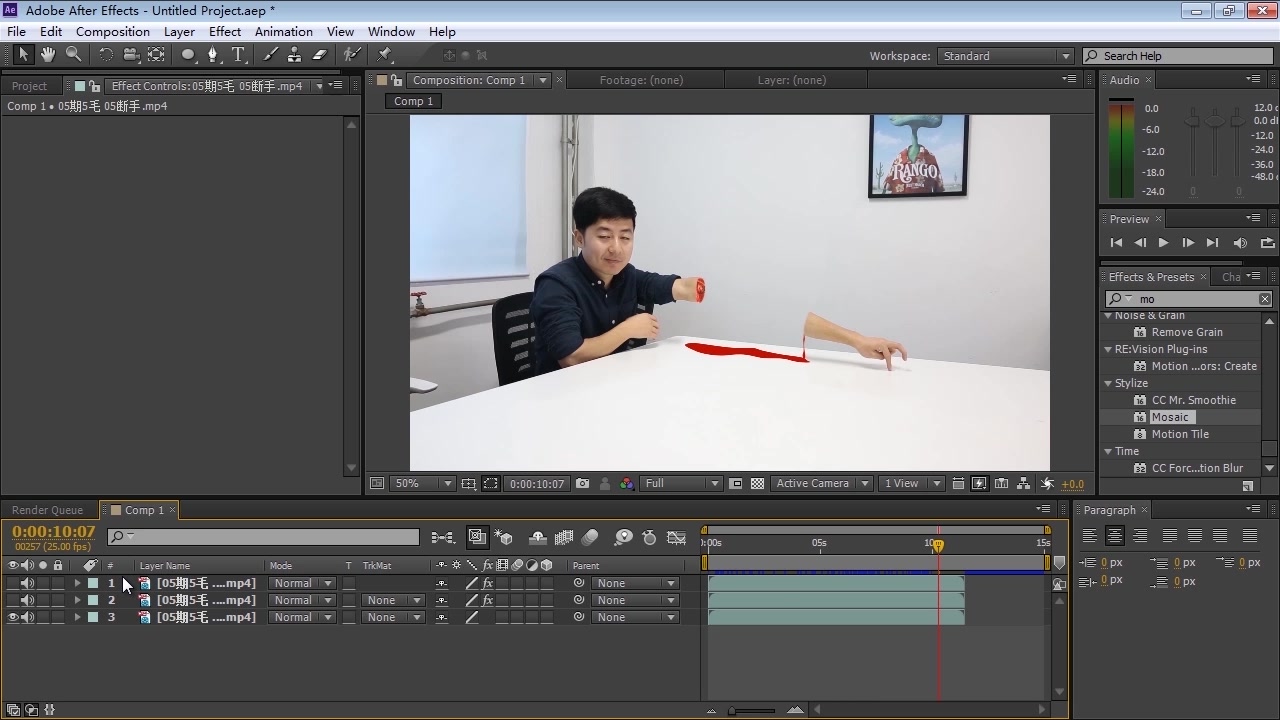This screenshot has width=1280, height=720.
Task: Select the Zoom tool in toolbar
Action: pyautogui.click(x=74, y=55)
